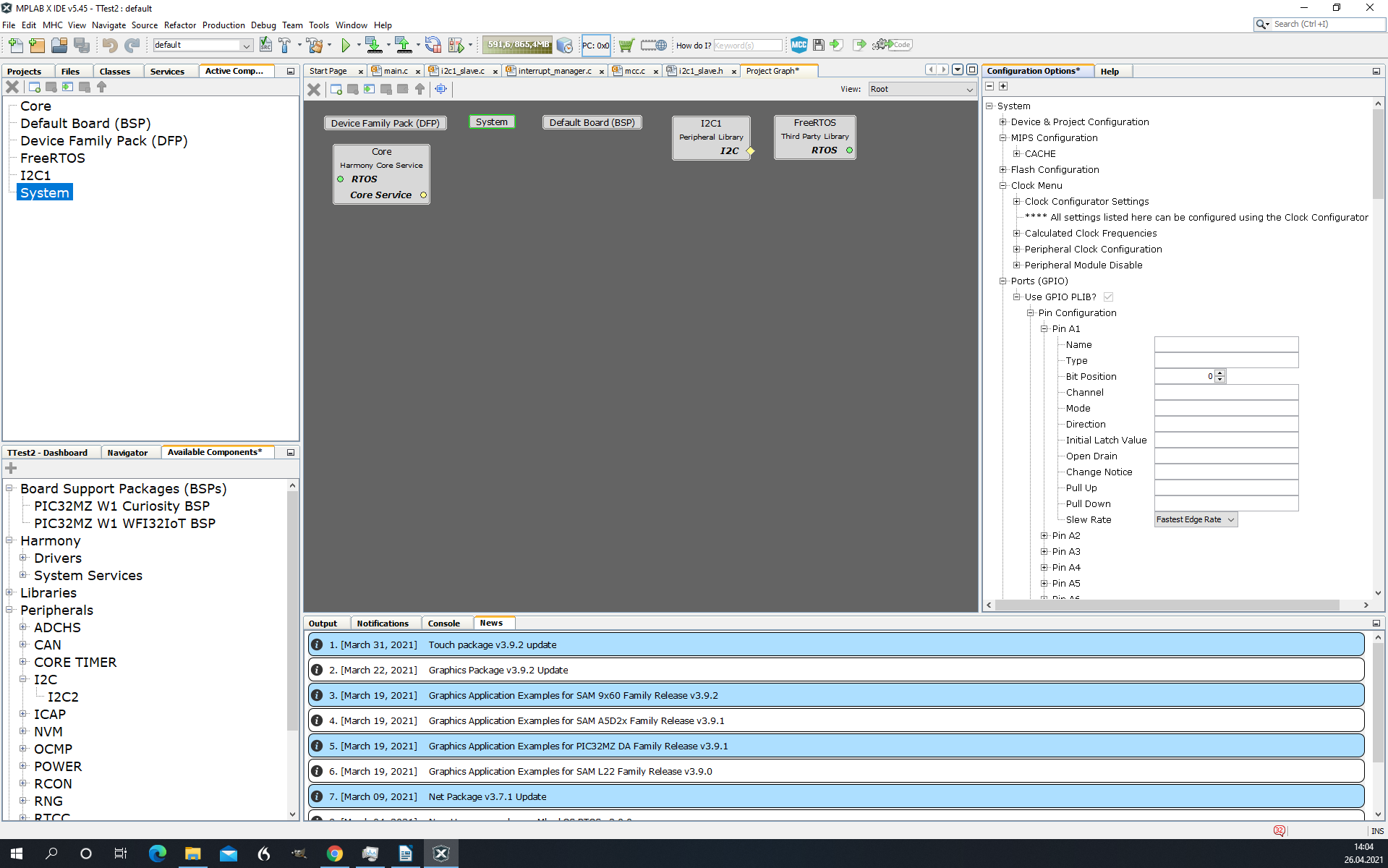Image resolution: width=1388 pixels, height=868 pixels.
Task: Click the Windows Start button
Action: (17, 854)
